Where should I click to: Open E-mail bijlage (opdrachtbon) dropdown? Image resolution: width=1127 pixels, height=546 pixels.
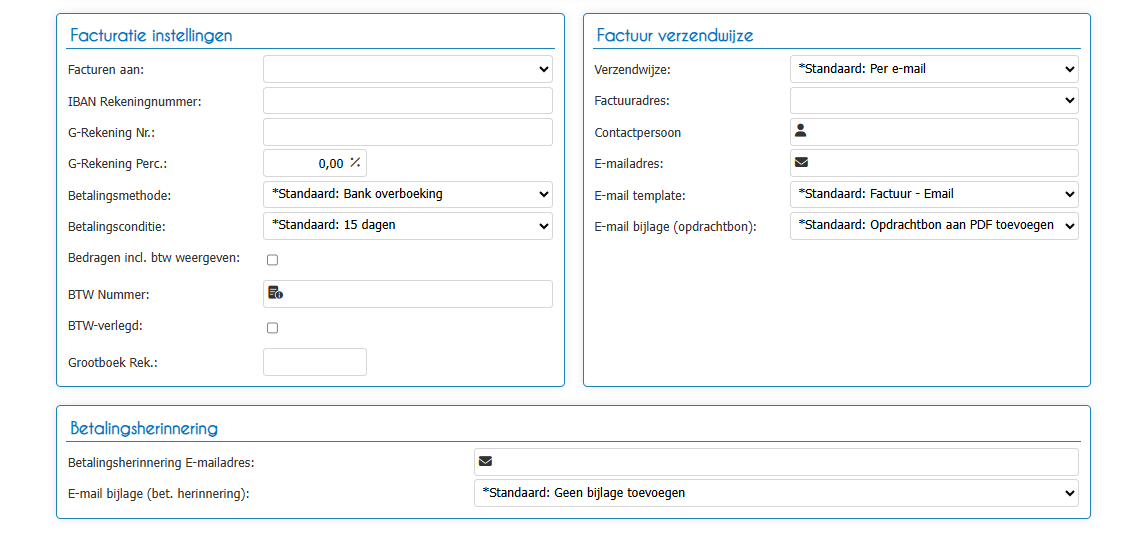click(x=934, y=226)
